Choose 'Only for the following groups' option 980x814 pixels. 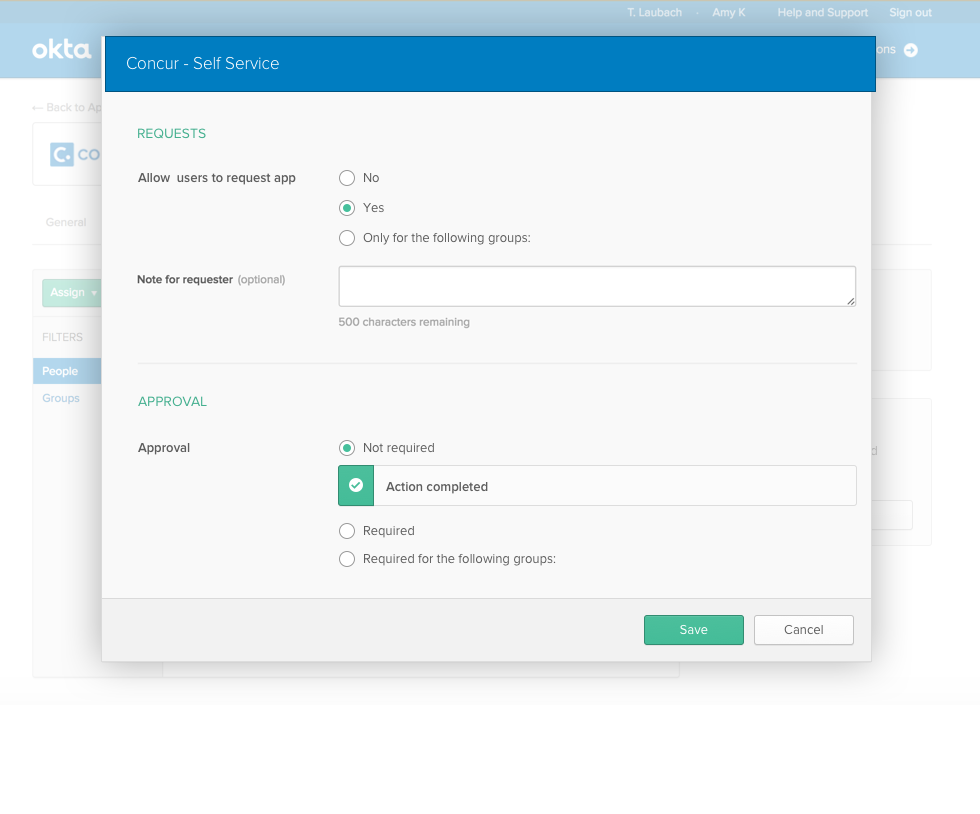tap(347, 238)
